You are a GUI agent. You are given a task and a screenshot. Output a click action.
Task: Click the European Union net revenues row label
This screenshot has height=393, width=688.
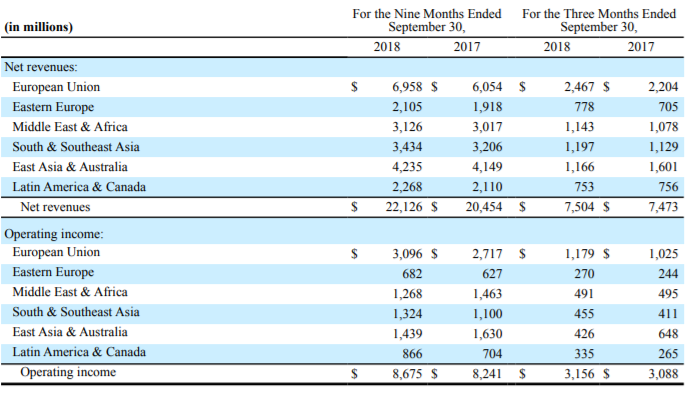click(x=56, y=87)
